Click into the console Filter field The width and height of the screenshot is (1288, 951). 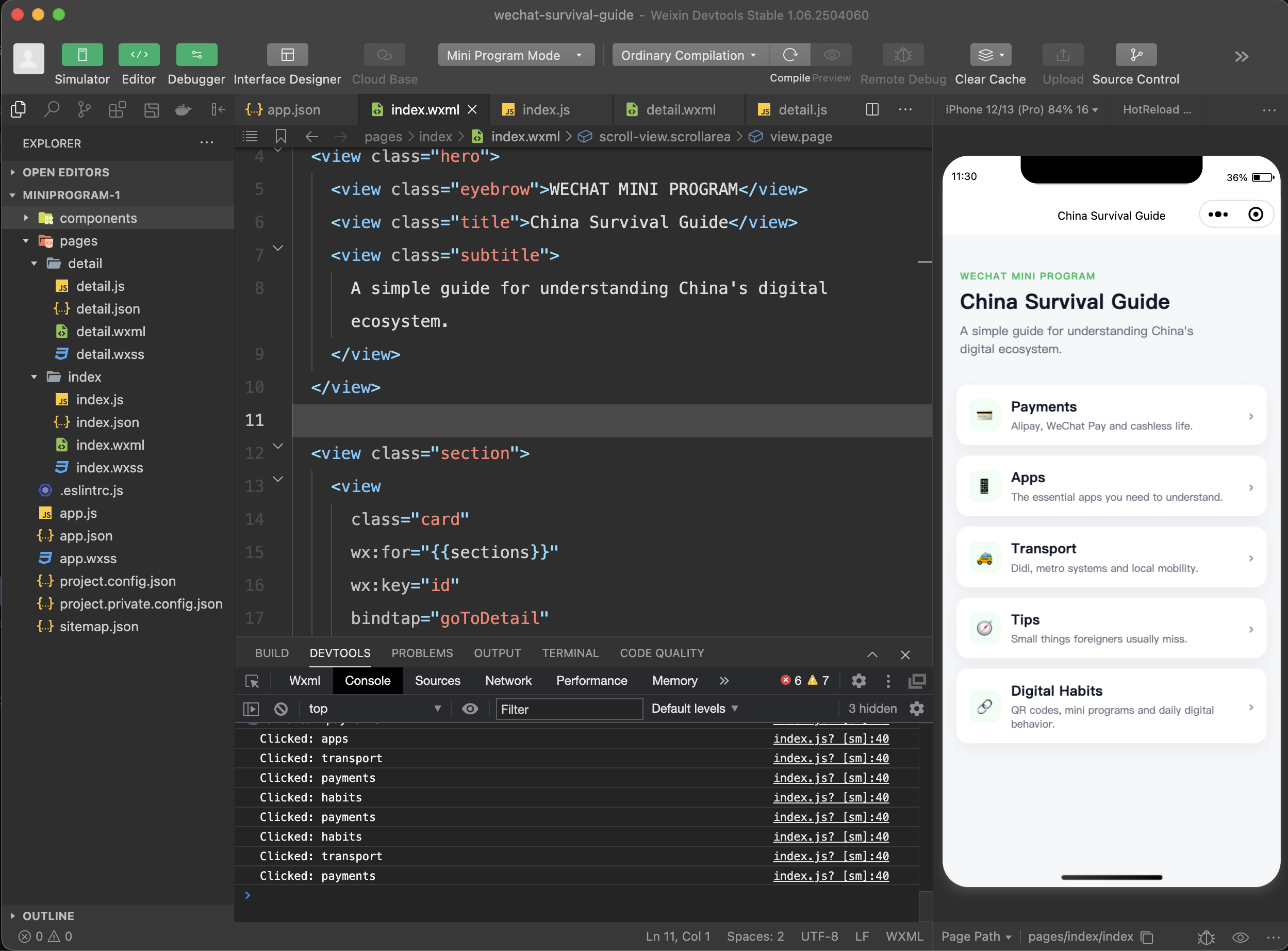point(569,709)
